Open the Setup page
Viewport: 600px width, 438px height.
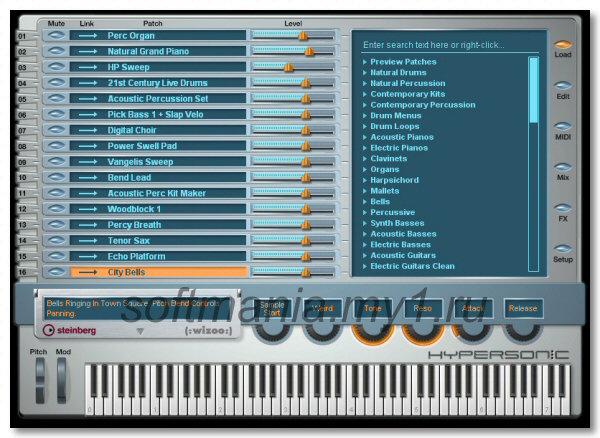[x=563, y=249]
